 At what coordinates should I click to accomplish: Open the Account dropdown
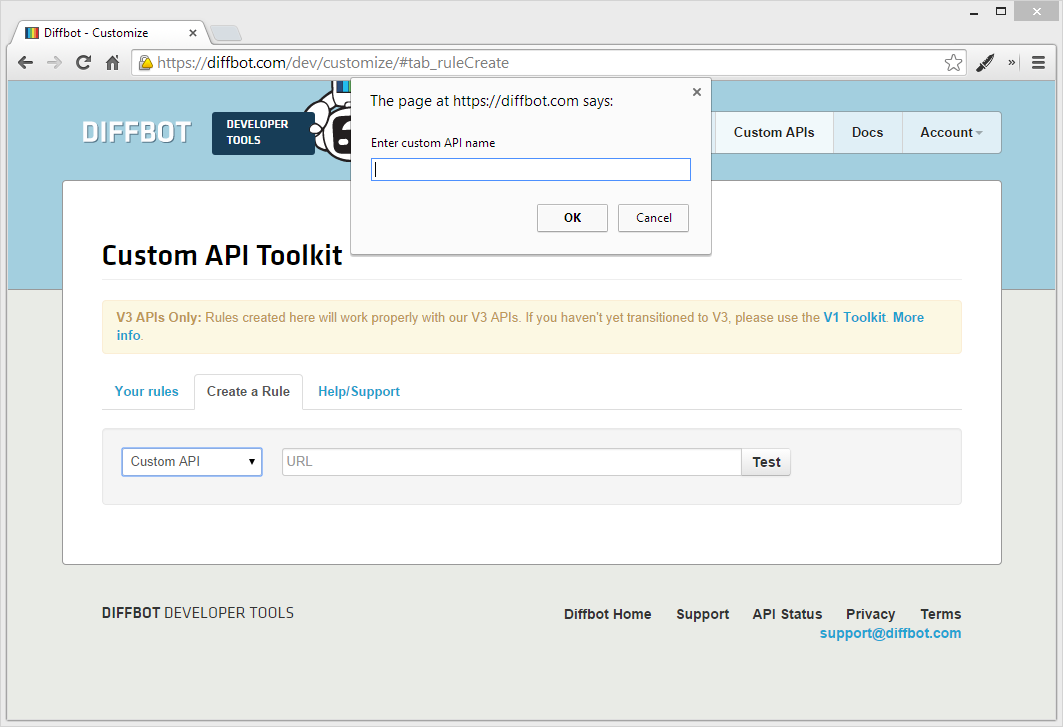point(950,132)
